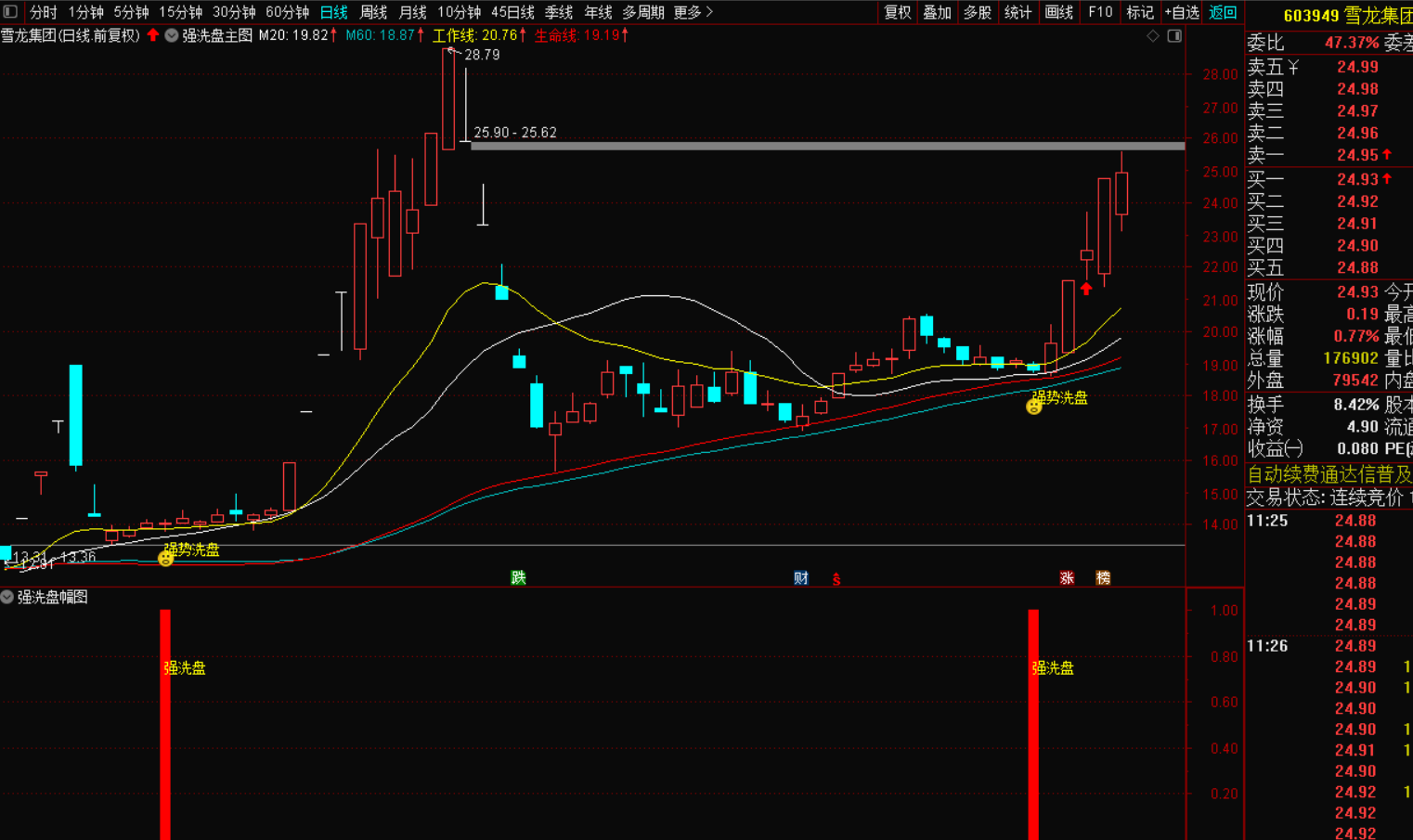Click the diamond icon above the chart

click(1153, 36)
